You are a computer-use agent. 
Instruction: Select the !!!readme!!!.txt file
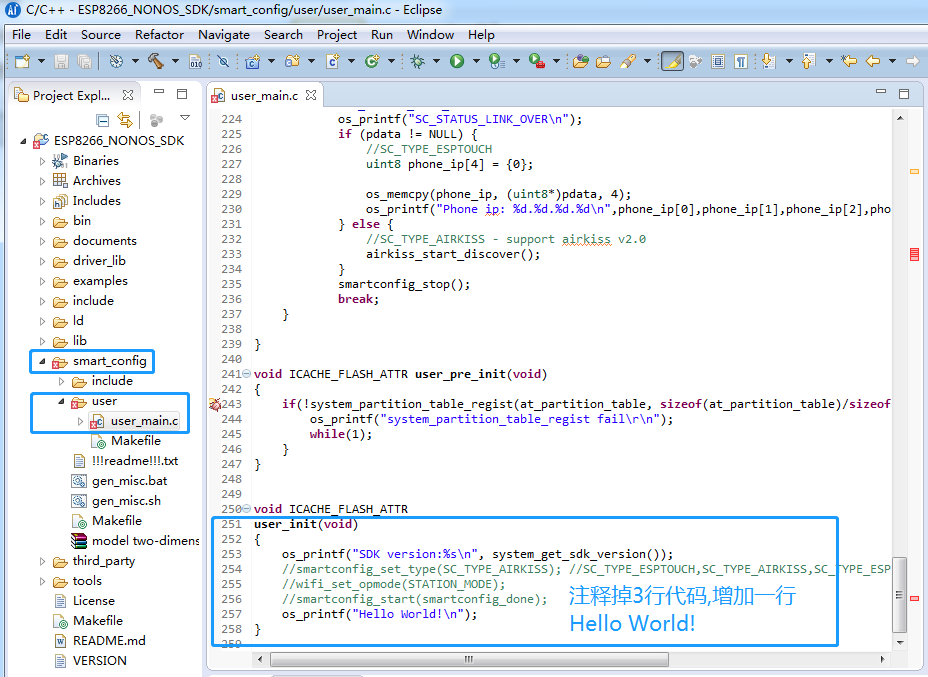tap(135, 461)
